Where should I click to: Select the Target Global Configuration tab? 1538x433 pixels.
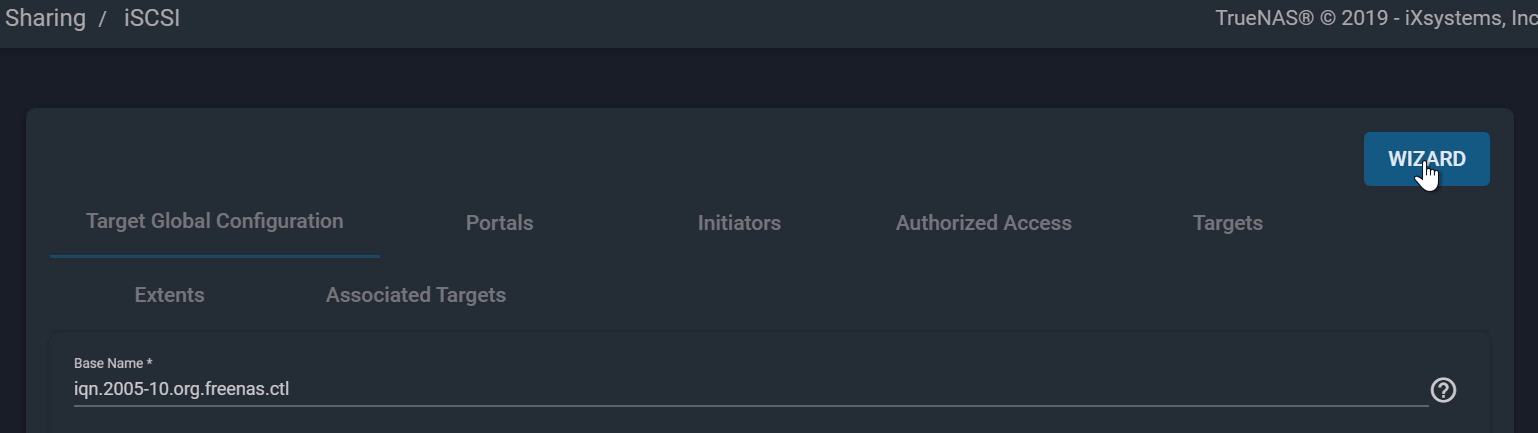(x=214, y=221)
